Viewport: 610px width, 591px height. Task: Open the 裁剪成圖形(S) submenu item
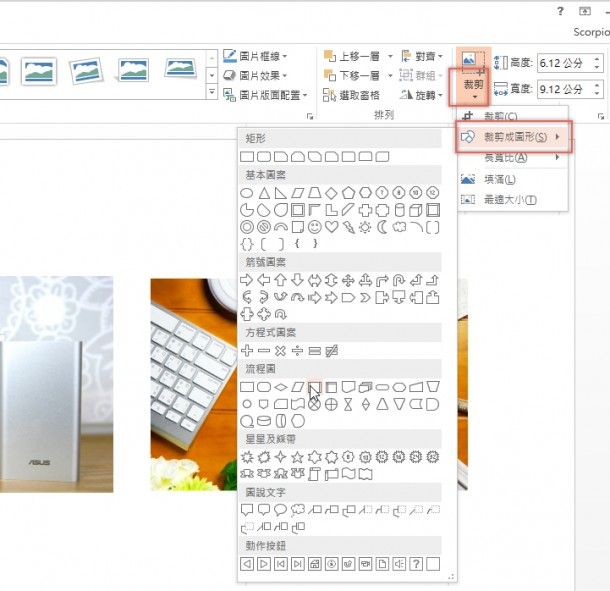pyautogui.click(x=513, y=137)
